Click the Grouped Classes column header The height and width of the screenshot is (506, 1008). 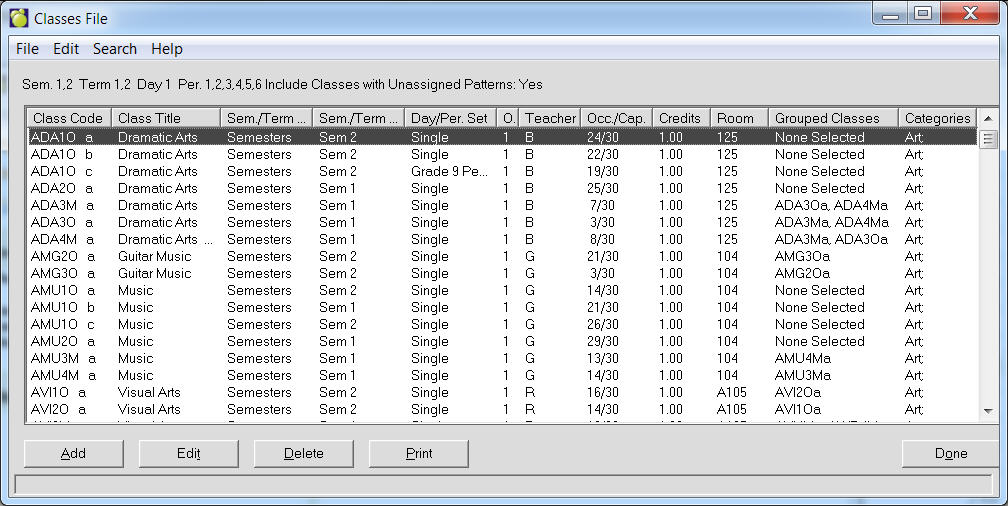point(832,118)
